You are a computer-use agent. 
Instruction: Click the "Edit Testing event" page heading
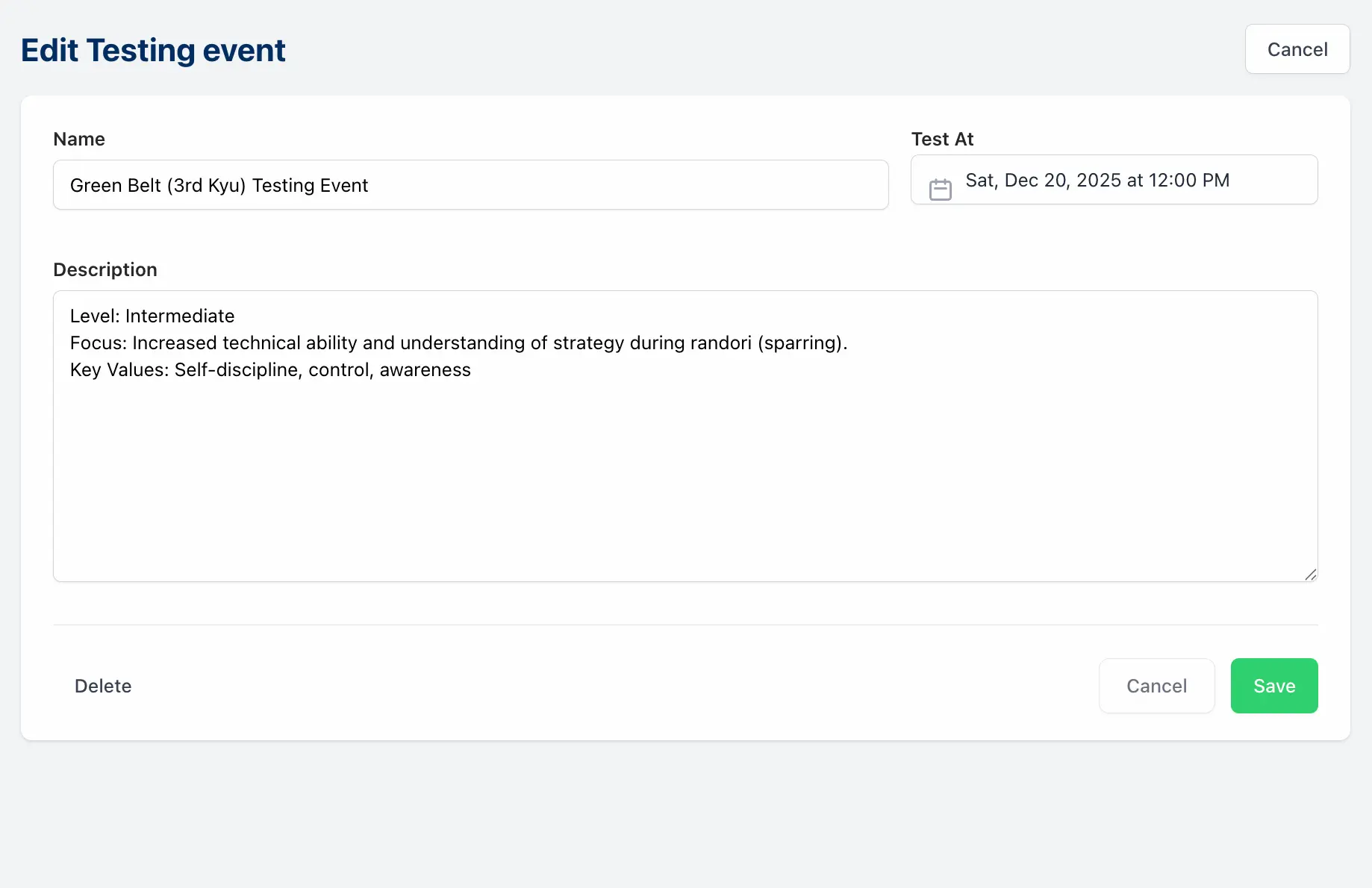tap(153, 51)
